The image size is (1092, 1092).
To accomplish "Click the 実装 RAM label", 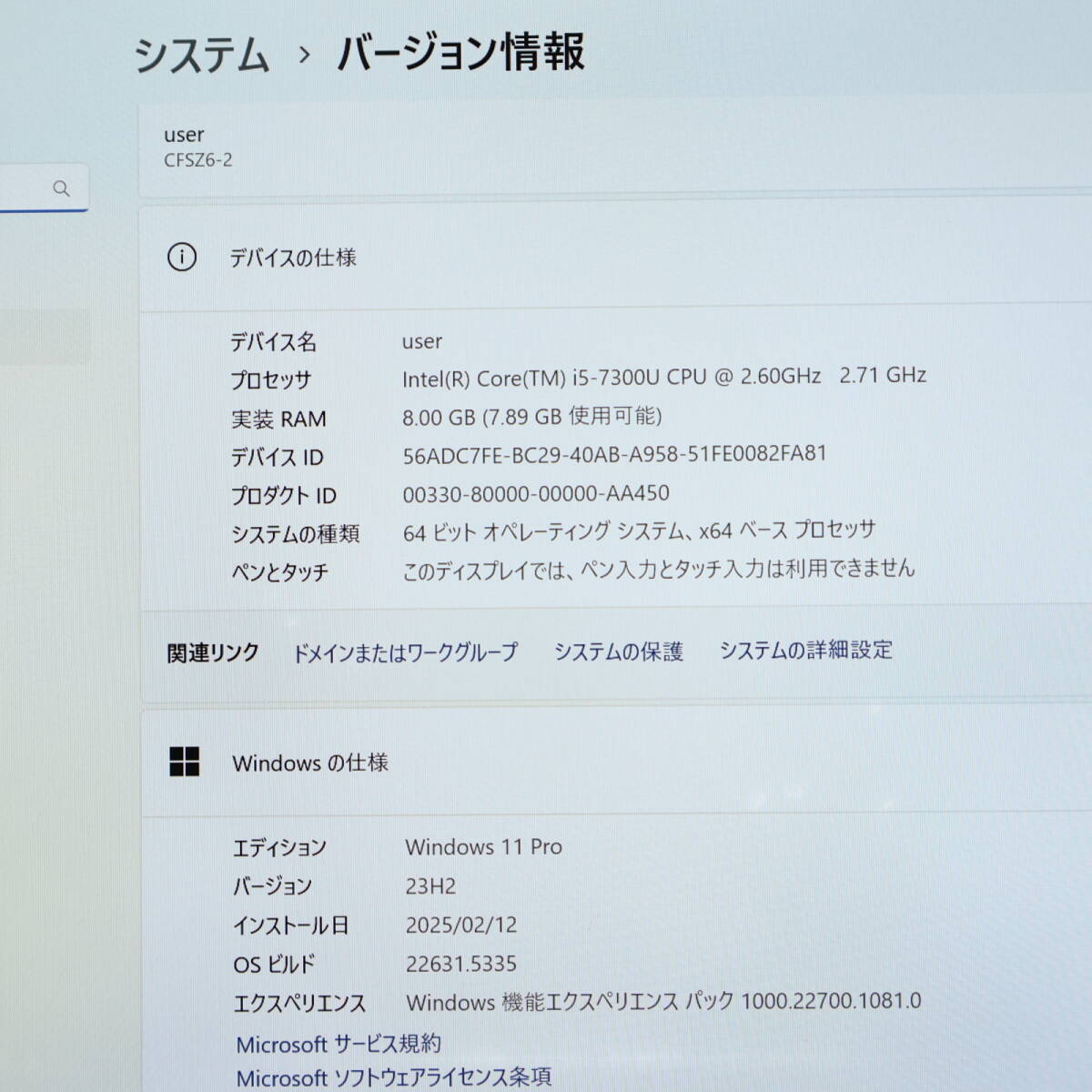I will point(278,419).
